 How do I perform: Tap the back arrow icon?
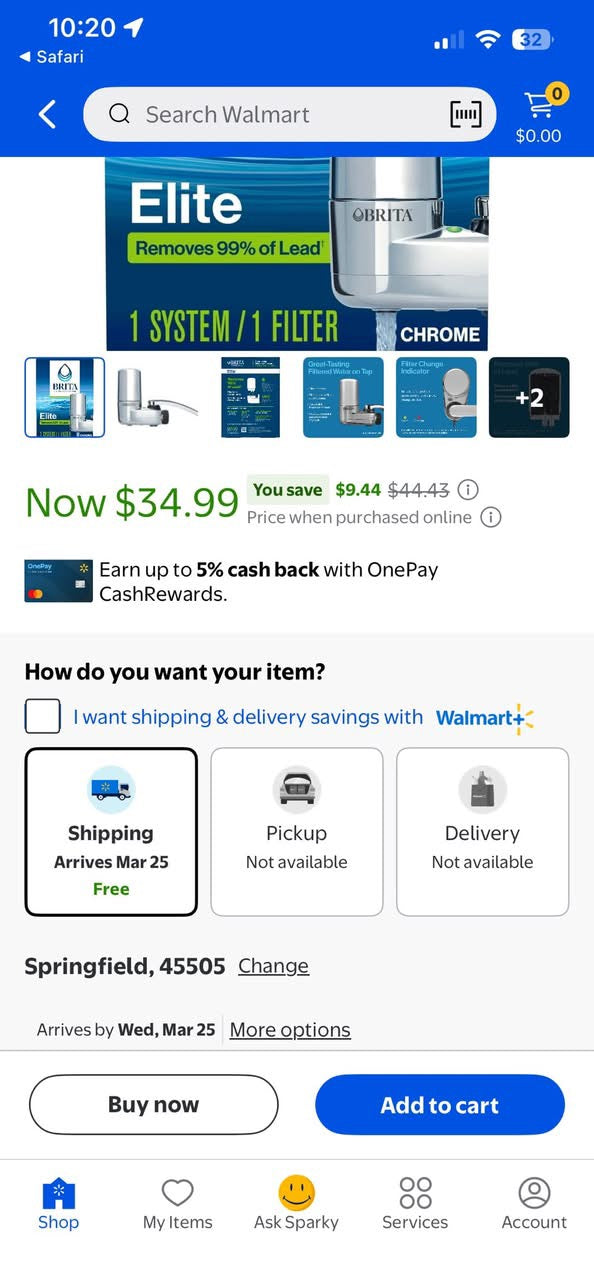[47, 114]
